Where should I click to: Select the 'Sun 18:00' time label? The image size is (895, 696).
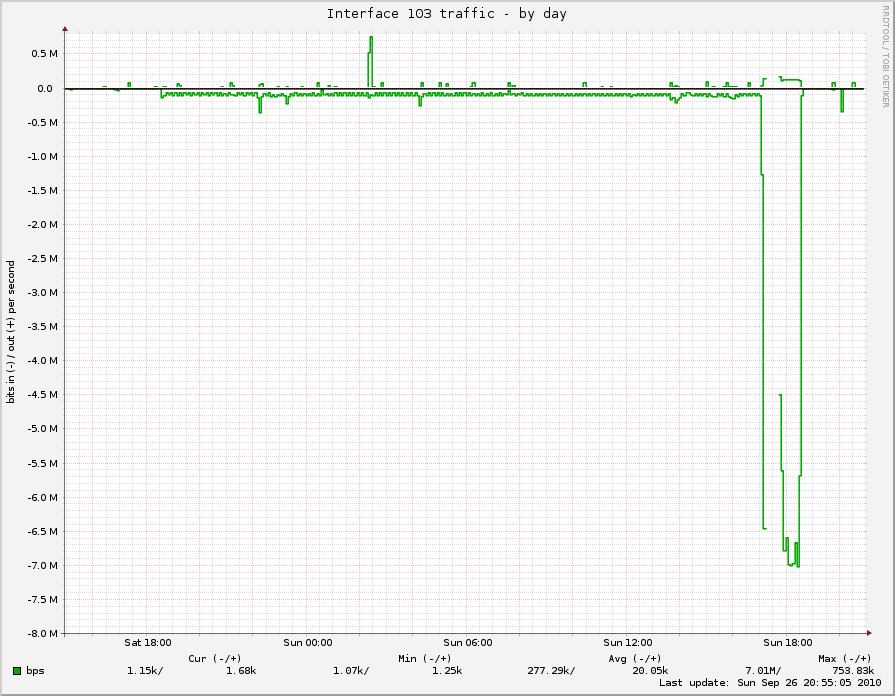coord(788,643)
